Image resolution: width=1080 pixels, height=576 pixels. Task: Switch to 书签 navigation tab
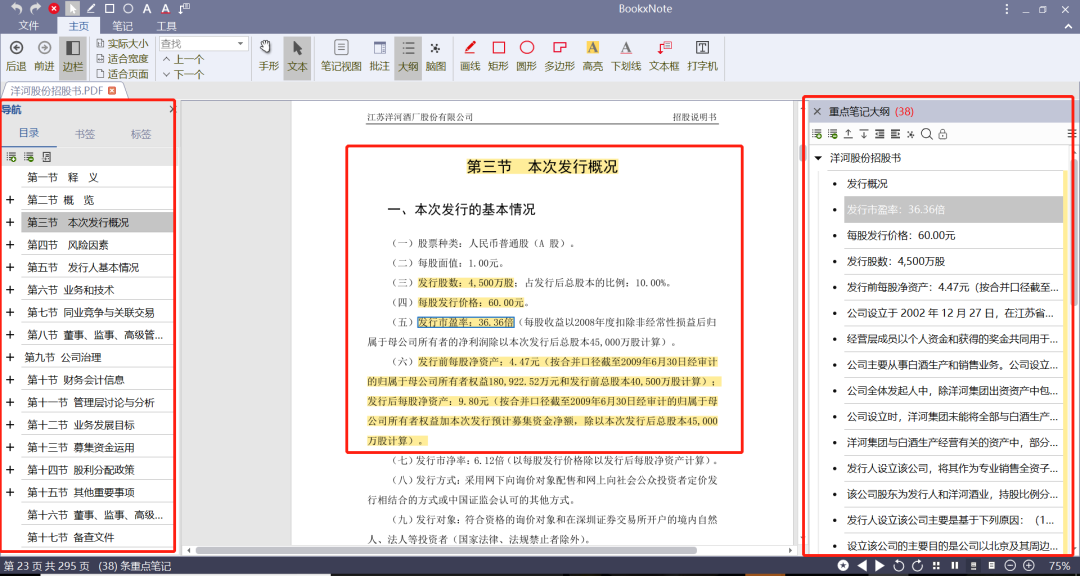point(85,134)
